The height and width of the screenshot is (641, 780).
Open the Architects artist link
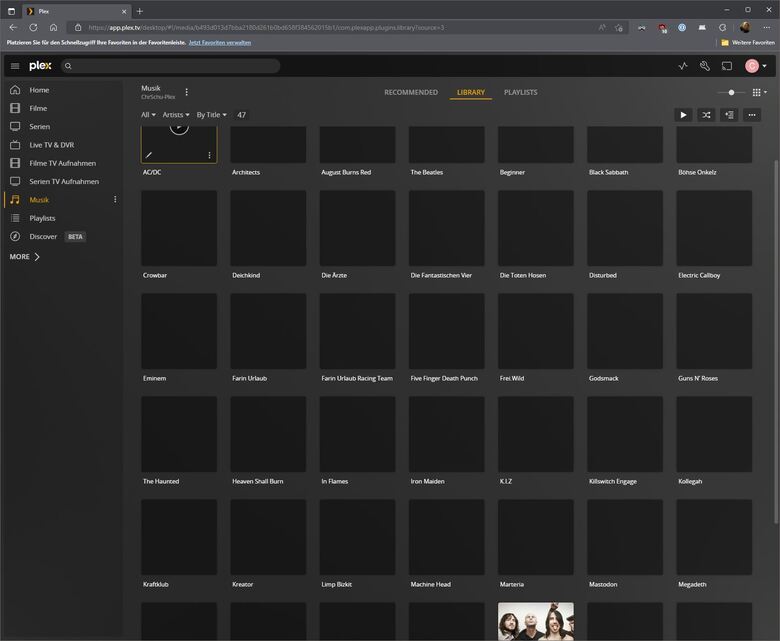[x=246, y=173]
